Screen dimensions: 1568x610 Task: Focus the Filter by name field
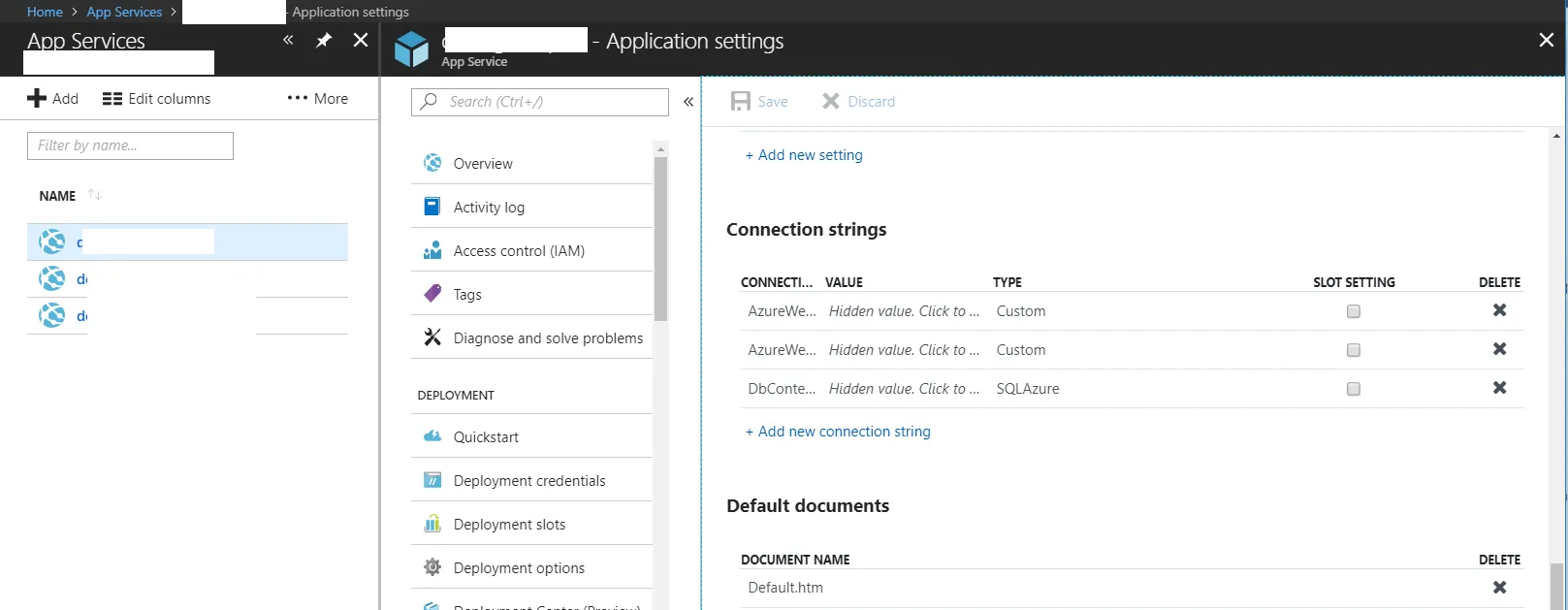(130, 145)
